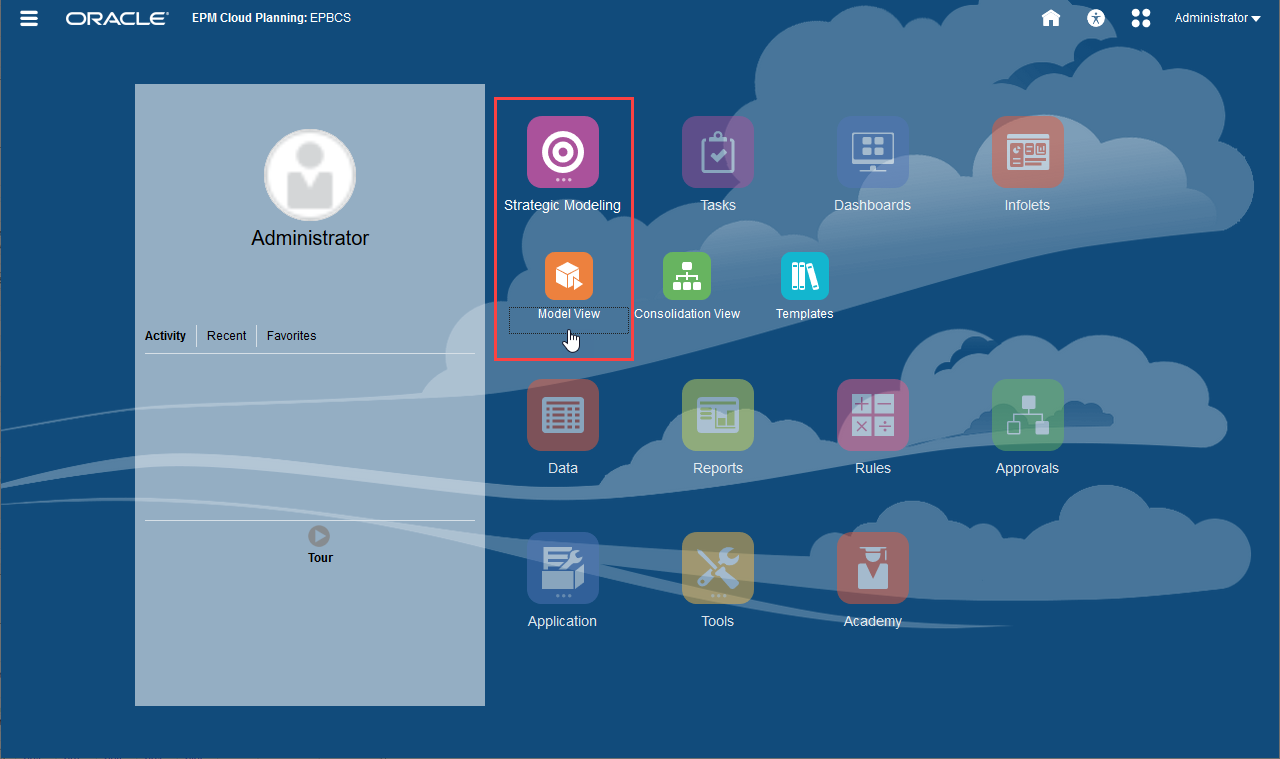Open the Tasks card
The image size is (1280, 759).
coord(717,152)
